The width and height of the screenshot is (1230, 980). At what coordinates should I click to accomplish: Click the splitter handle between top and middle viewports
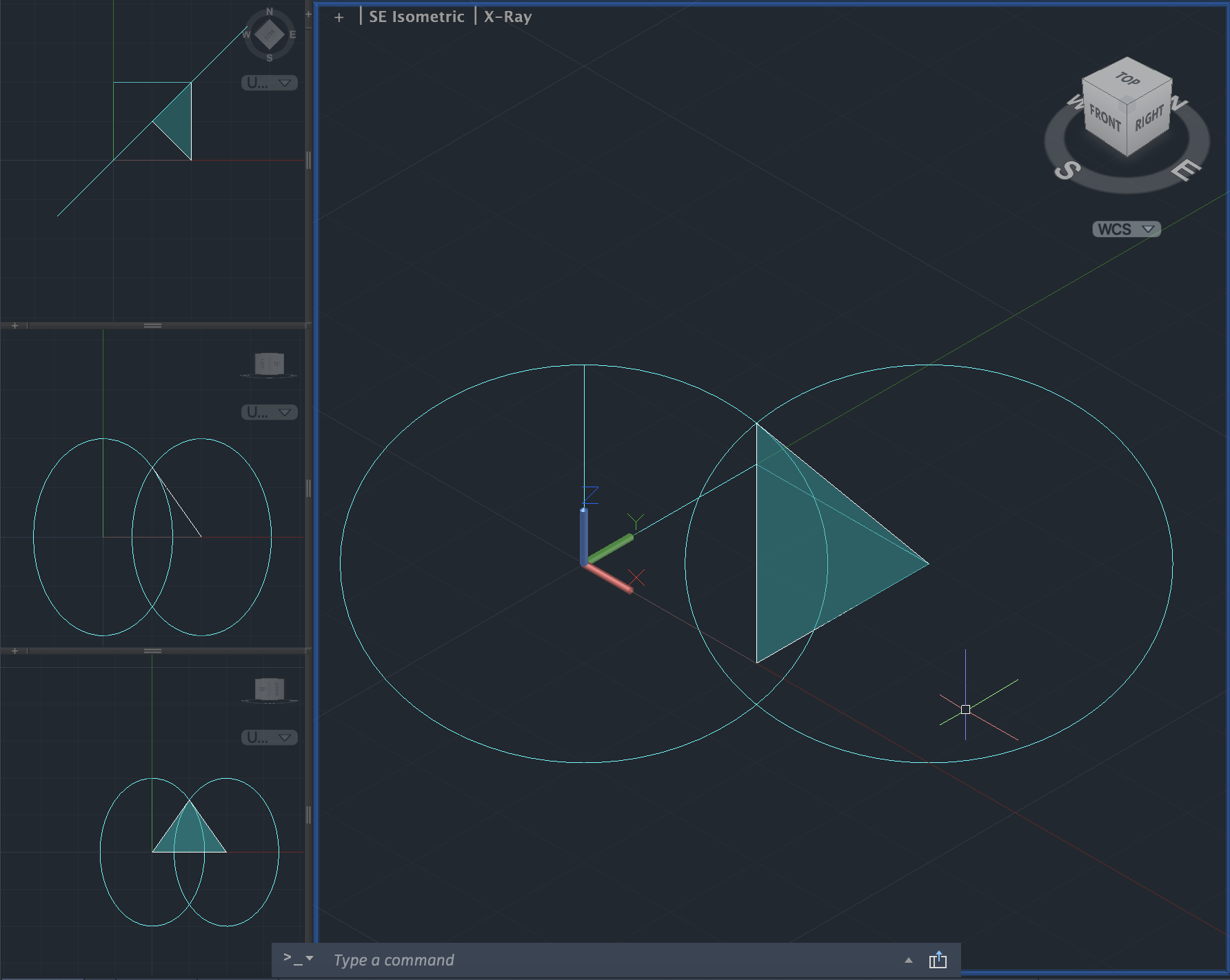pos(153,325)
